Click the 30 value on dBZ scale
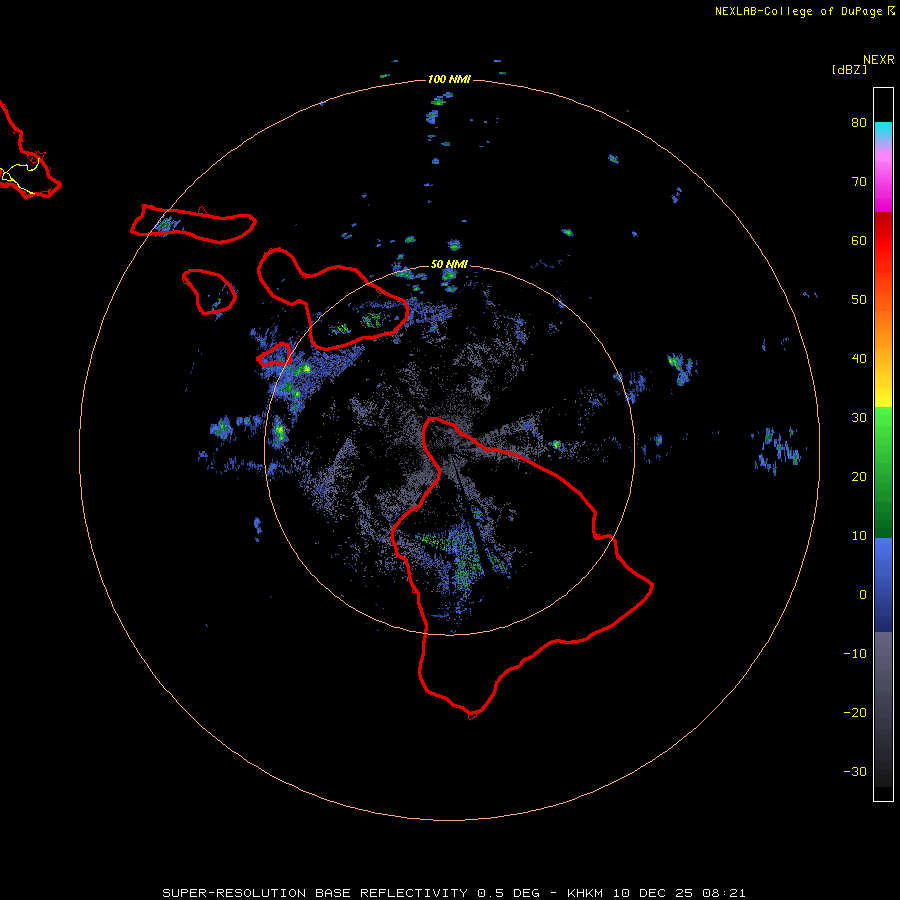This screenshot has height=900, width=900. 859,418
